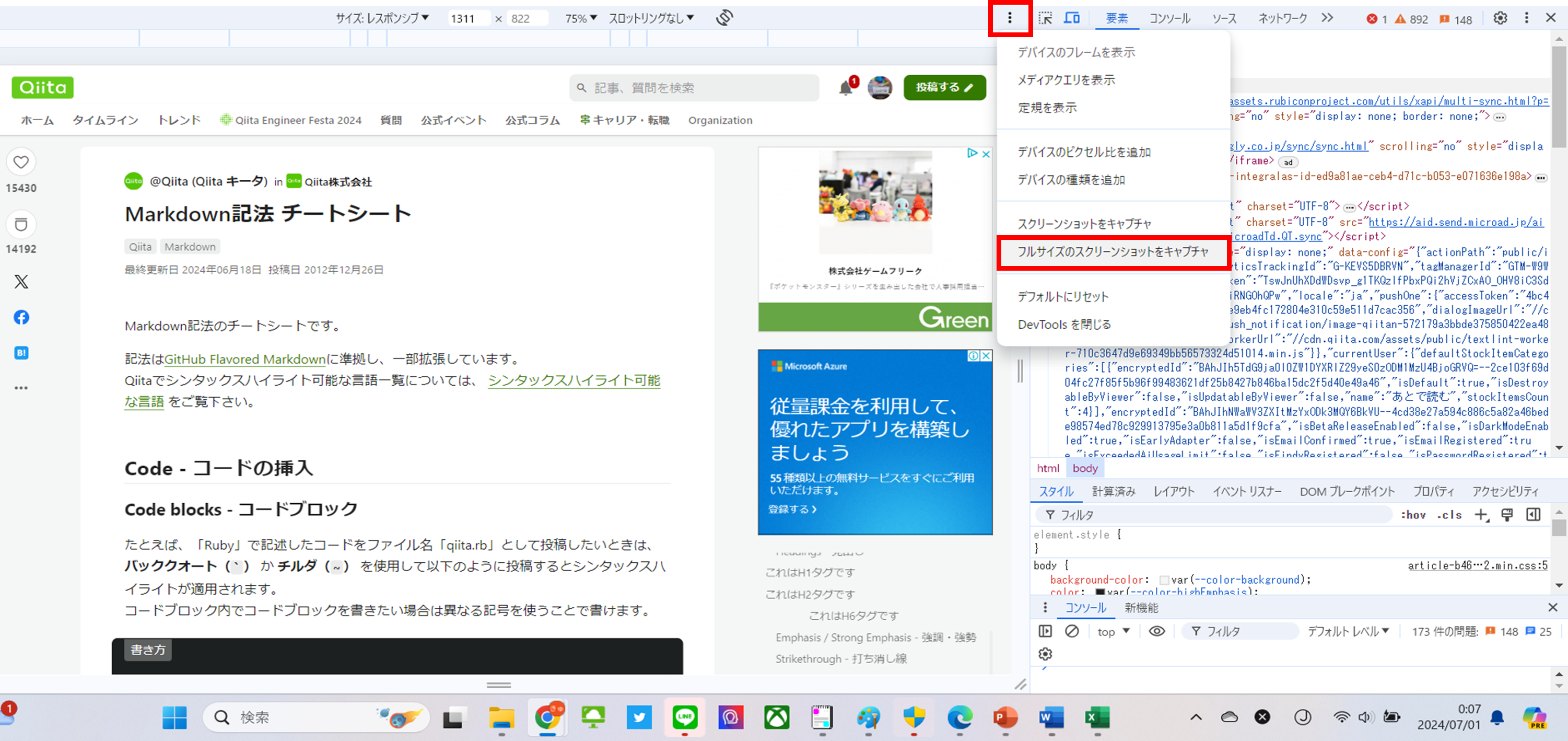1568x741 pixels.
Task: Like the article with the heart icon
Action: (x=21, y=163)
